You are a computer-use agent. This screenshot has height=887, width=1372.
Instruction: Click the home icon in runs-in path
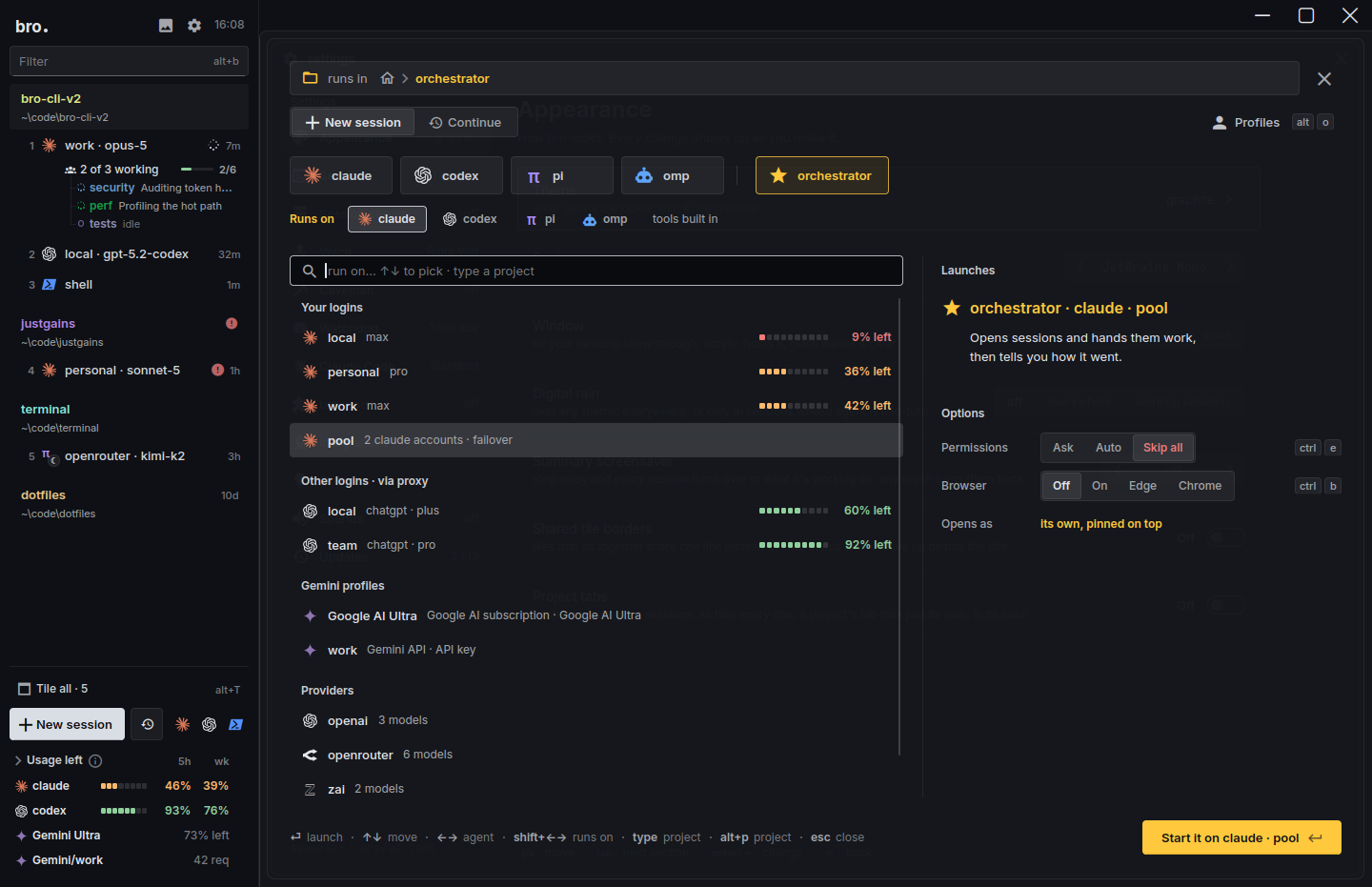coord(387,78)
